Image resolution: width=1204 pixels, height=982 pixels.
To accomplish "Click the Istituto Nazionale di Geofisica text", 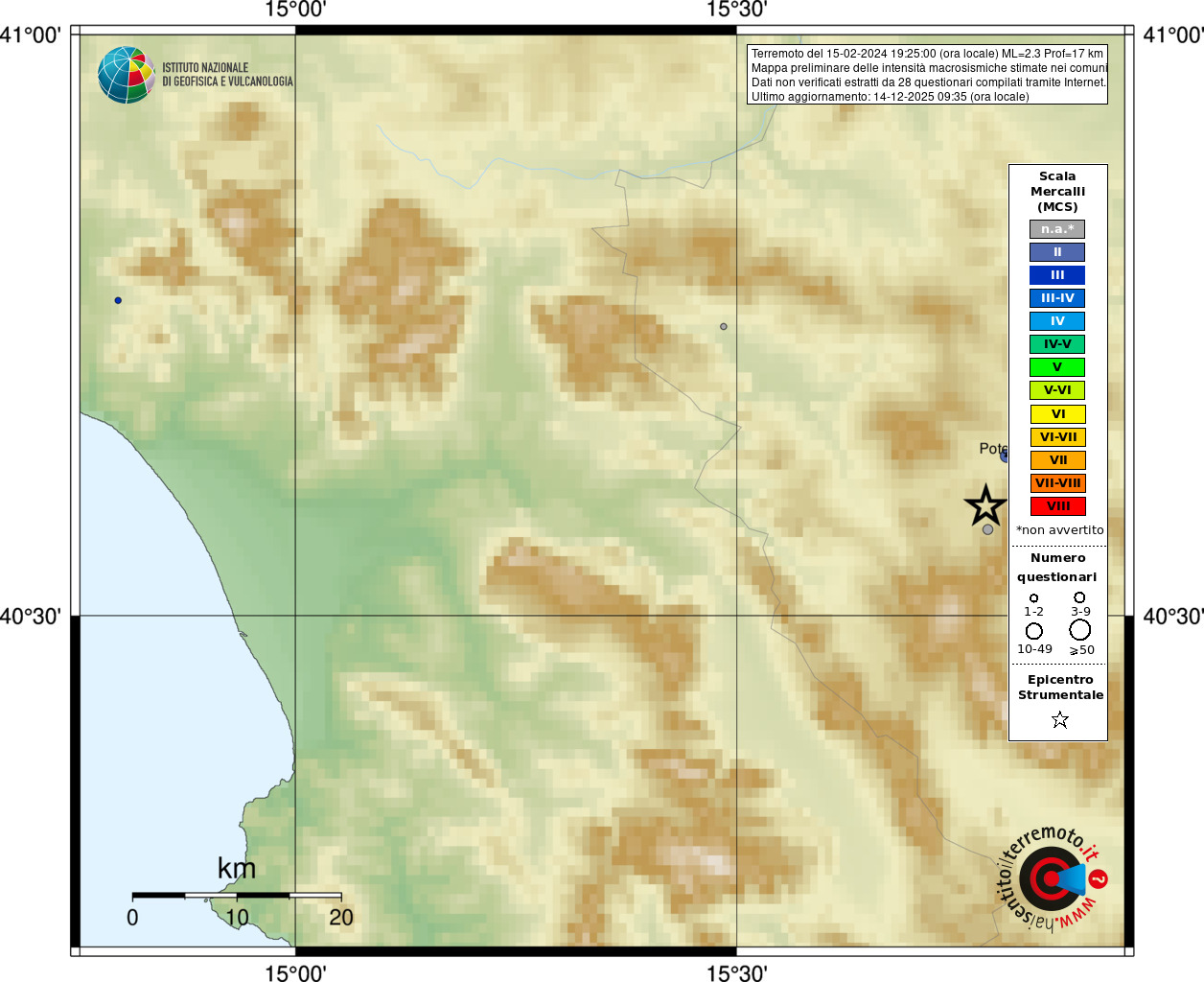I will [x=227, y=75].
